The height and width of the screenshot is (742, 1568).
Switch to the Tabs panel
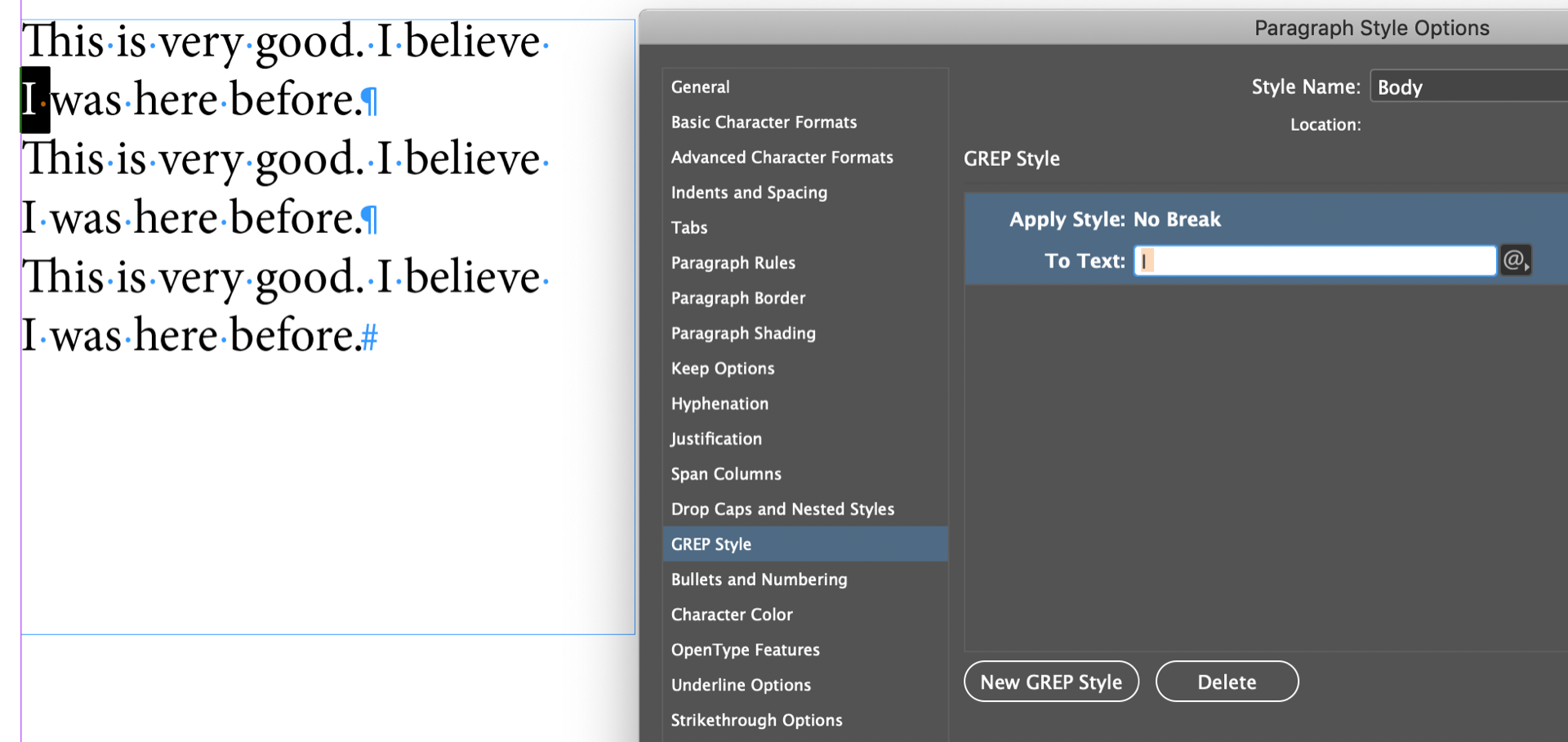(x=688, y=227)
